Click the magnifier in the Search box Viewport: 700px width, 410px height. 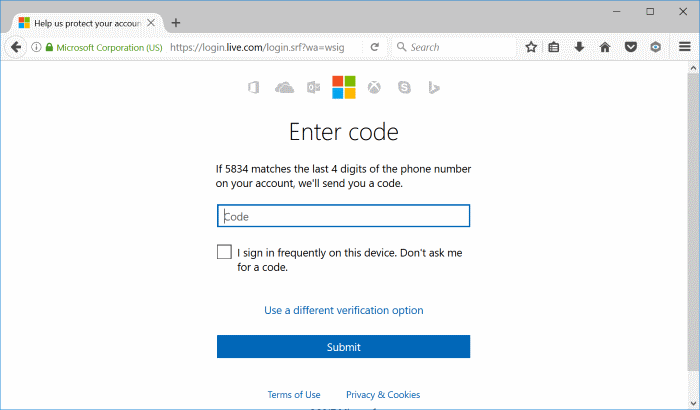click(x=401, y=47)
